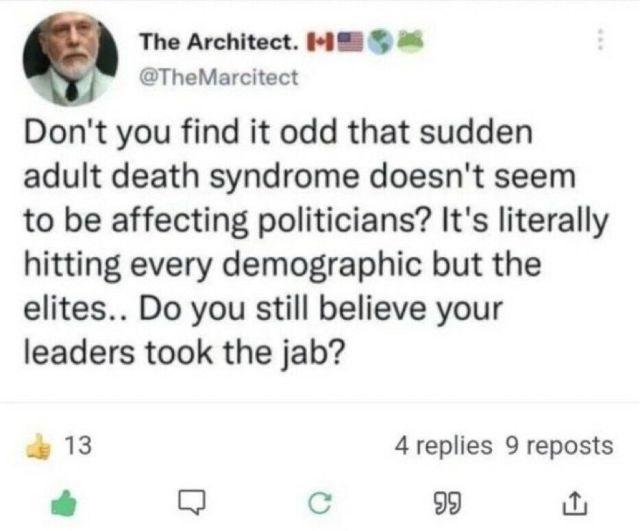Show the 9 reposts list
The height and width of the screenshot is (531, 640).
click(559, 445)
